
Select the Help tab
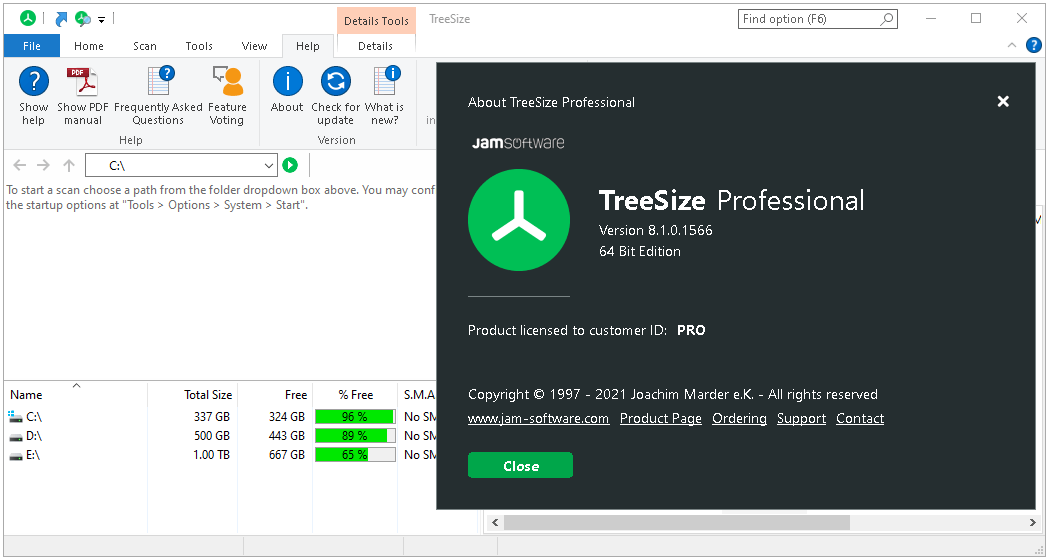[307, 46]
